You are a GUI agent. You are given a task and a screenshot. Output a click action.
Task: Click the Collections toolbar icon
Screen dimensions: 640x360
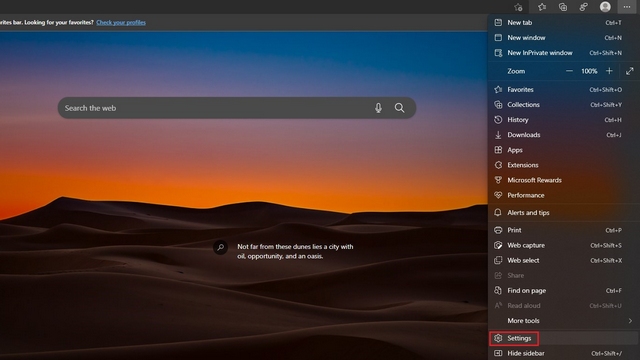[x=563, y=7]
